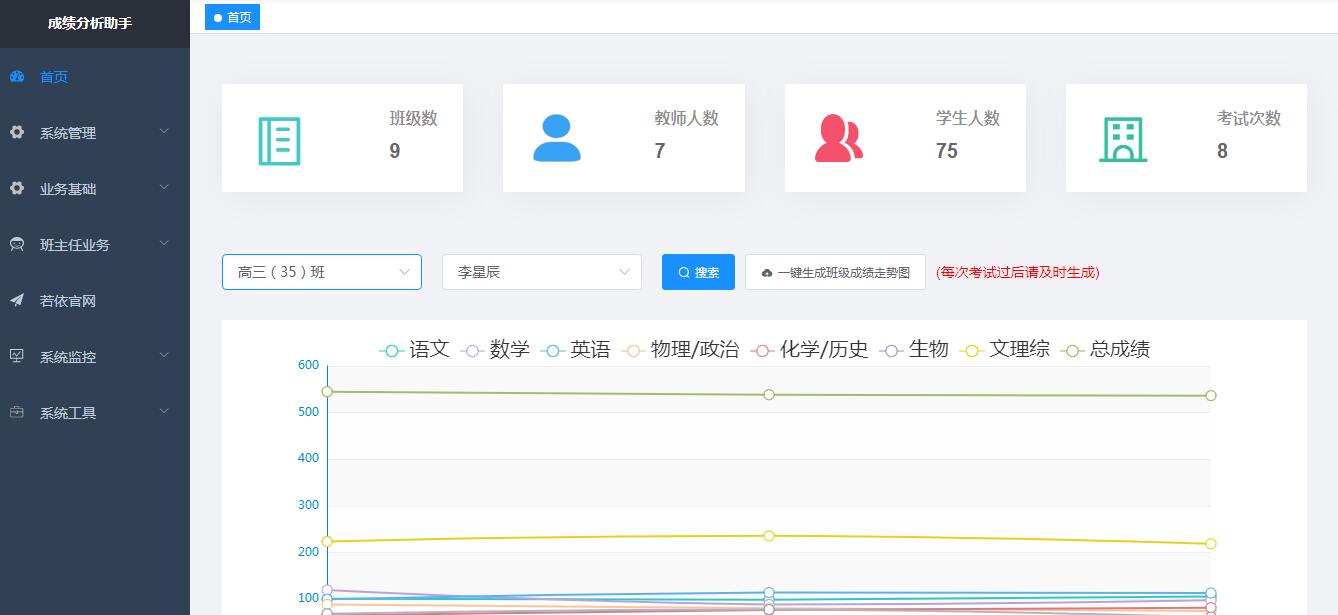Open the 高三（35）班 class dropdown

coord(321,271)
